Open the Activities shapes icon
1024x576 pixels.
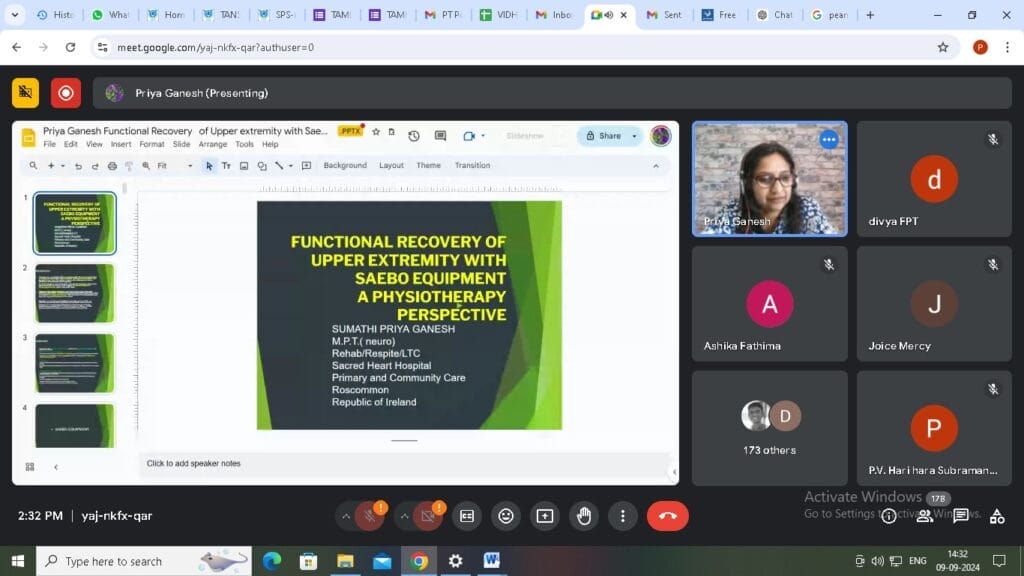[996, 516]
